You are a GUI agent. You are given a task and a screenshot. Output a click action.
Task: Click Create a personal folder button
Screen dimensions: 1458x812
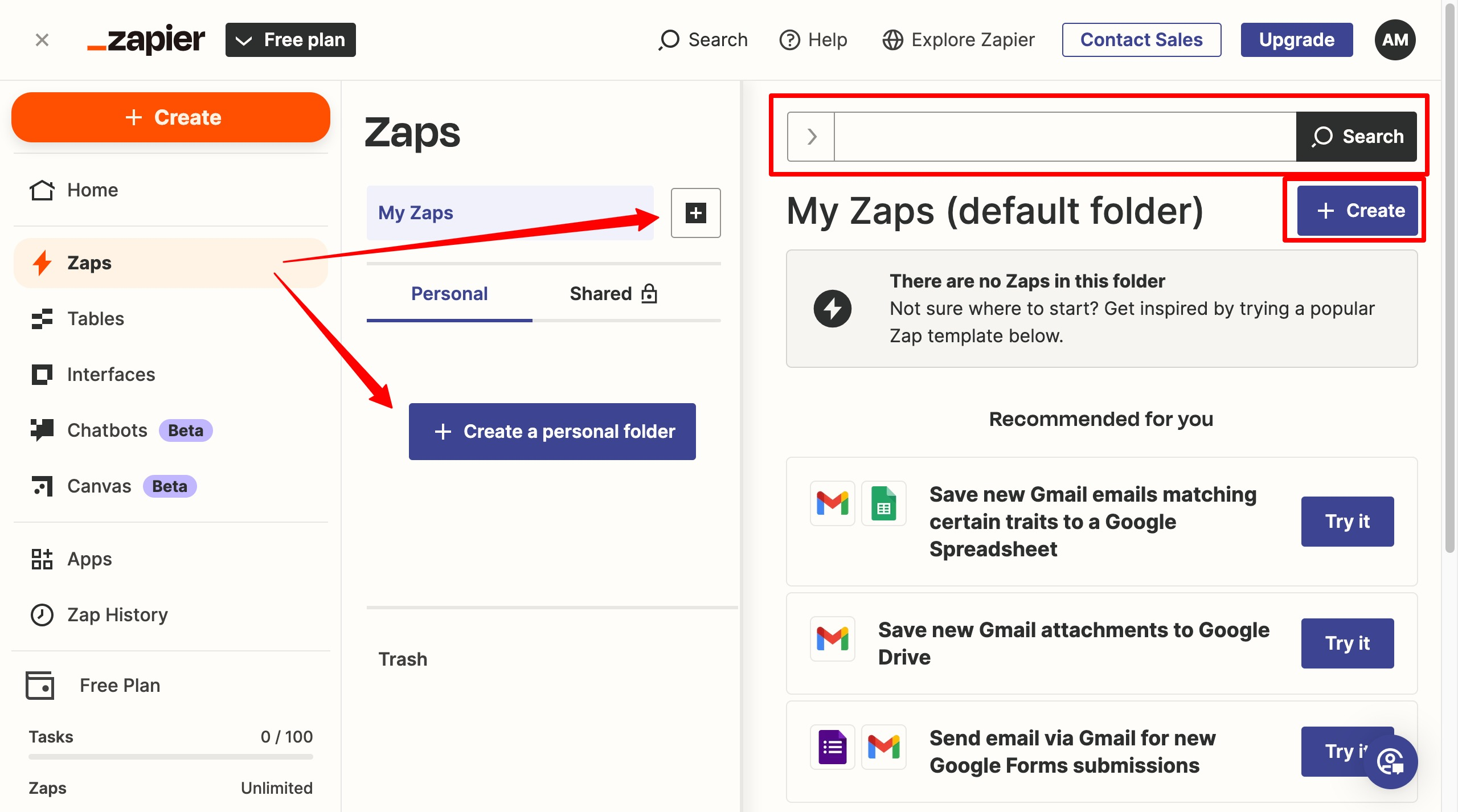click(552, 432)
